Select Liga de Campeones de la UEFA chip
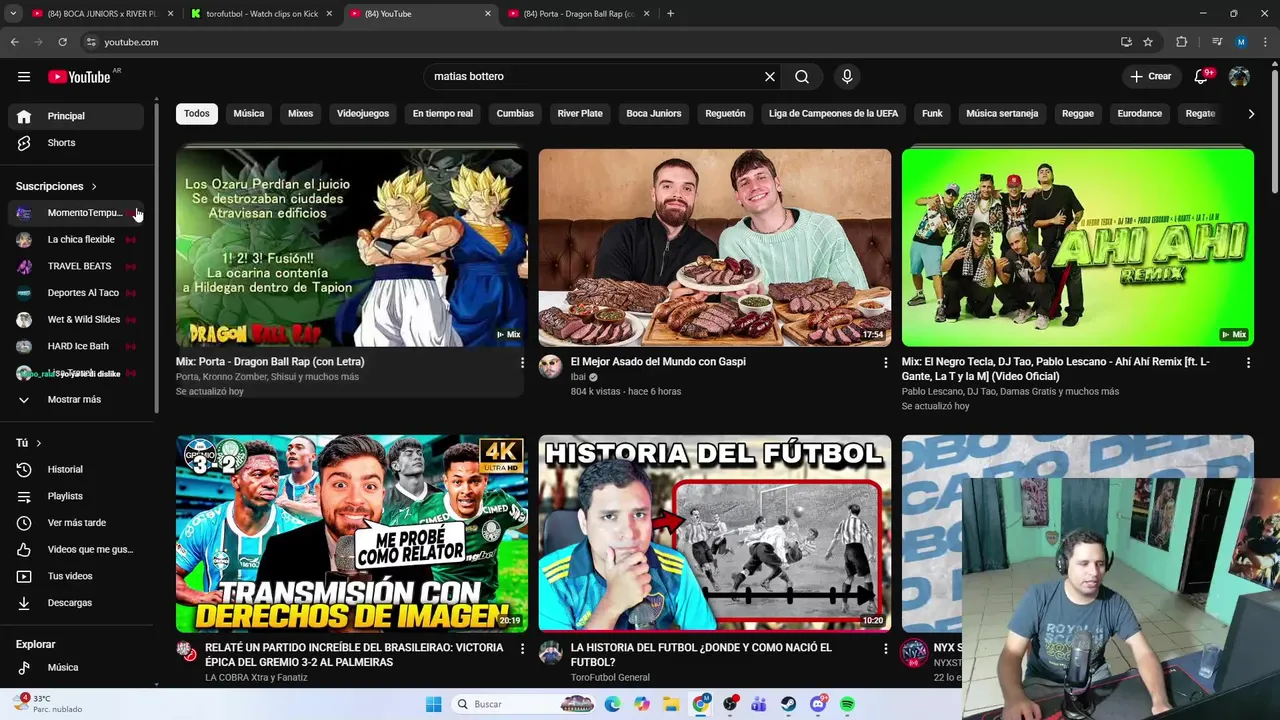 tap(833, 114)
